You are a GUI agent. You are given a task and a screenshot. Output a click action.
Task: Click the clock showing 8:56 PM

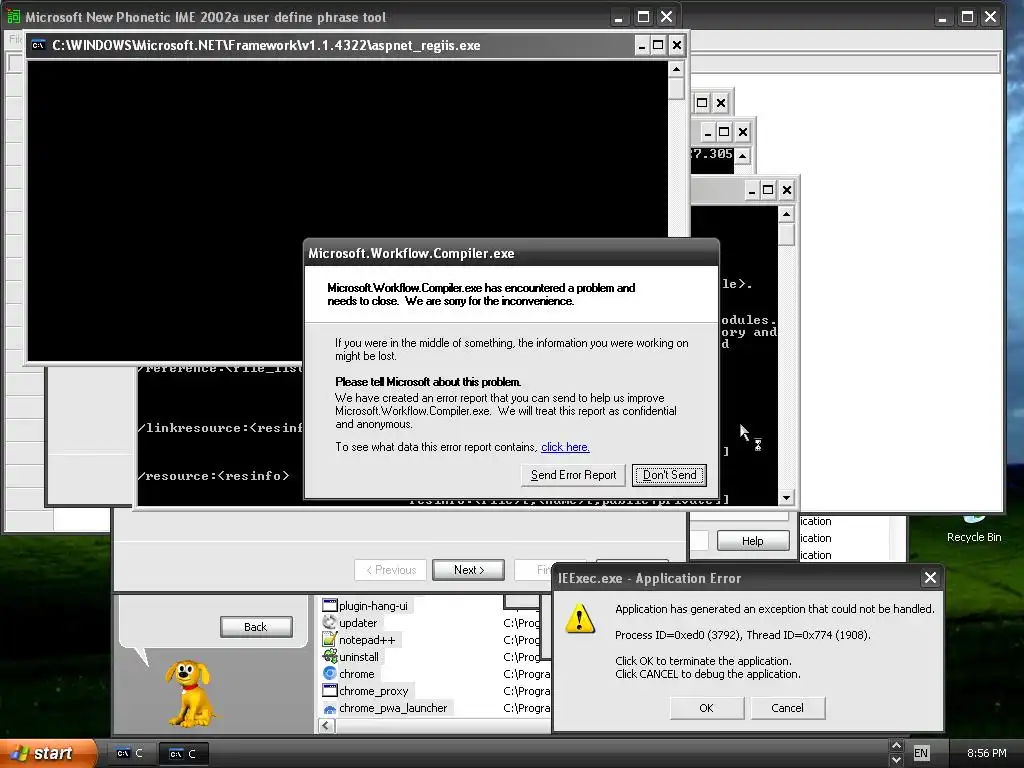coord(986,753)
